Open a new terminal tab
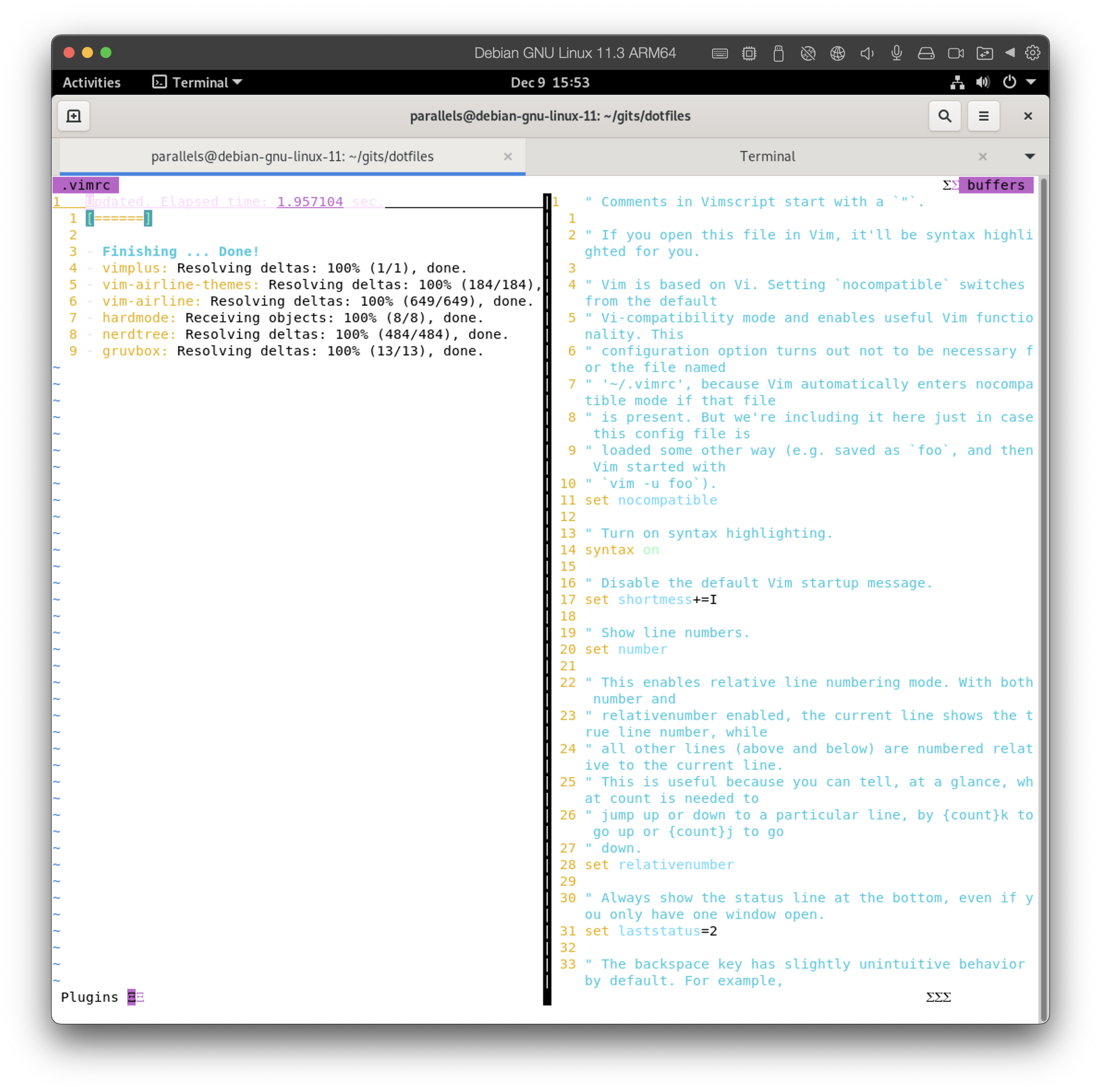Image resolution: width=1101 pixels, height=1092 pixels. click(x=74, y=116)
